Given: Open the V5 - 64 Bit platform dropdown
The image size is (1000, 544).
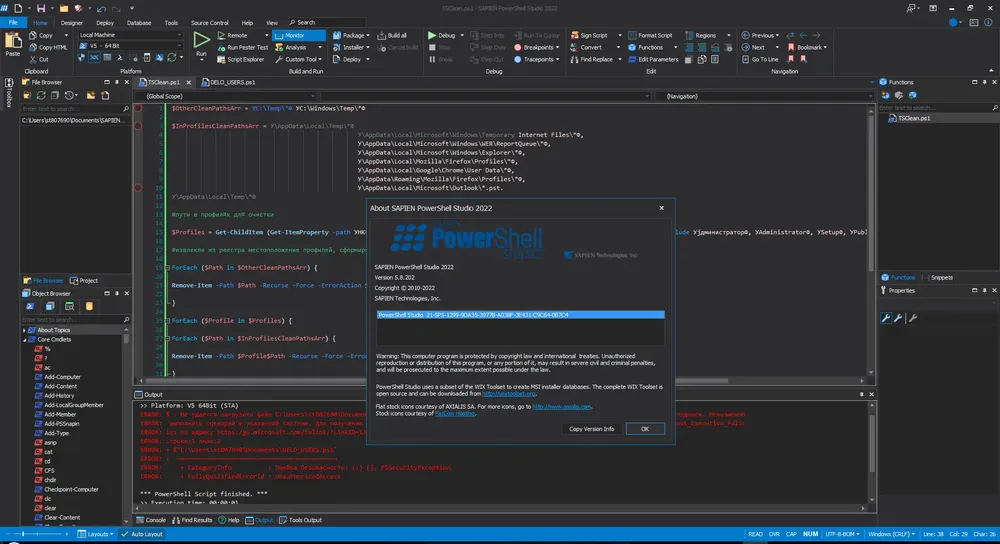Looking at the screenshot, I should (x=130, y=46).
